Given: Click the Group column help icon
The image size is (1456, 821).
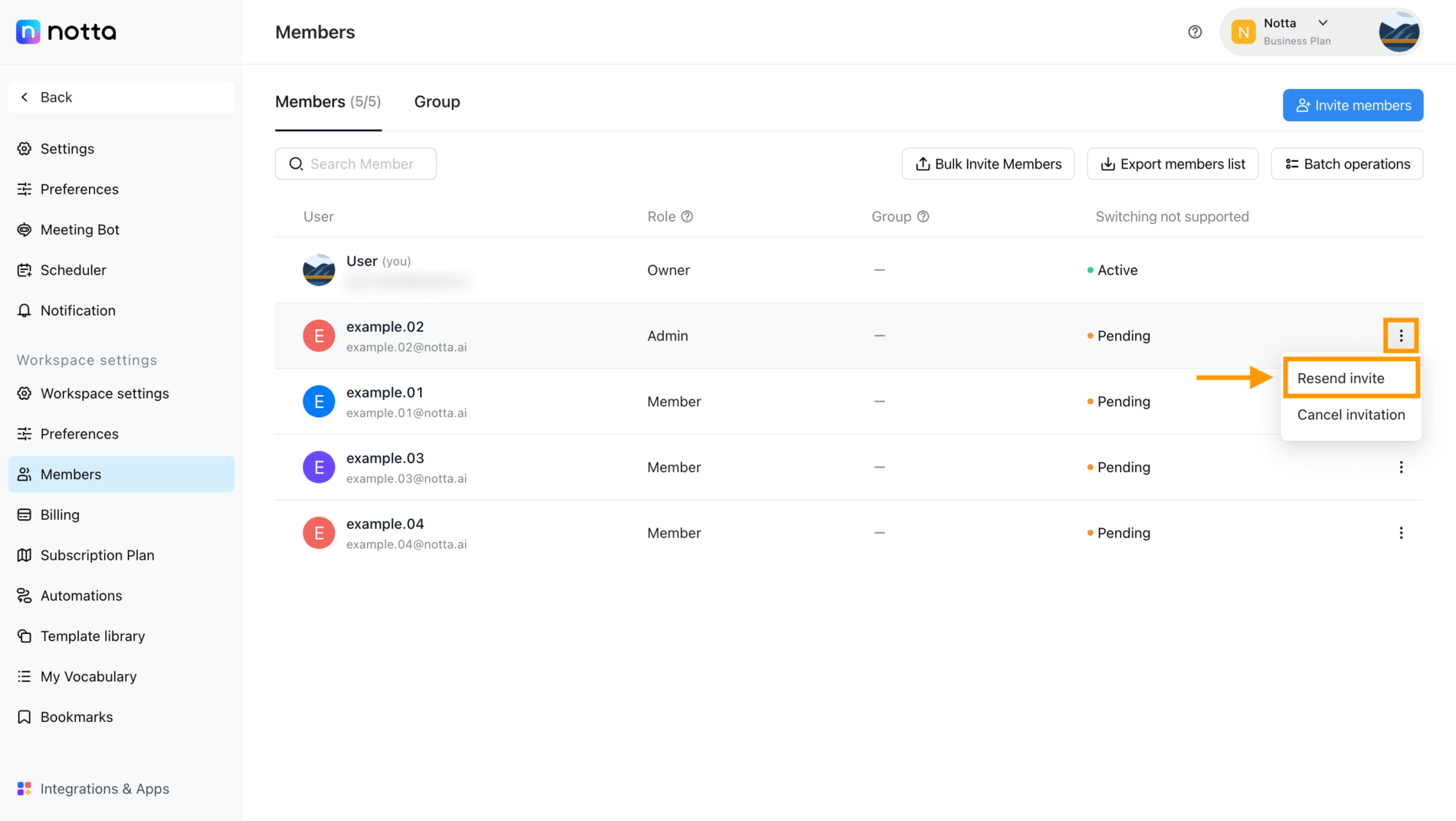Looking at the screenshot, I should click(x=923, y=217).
